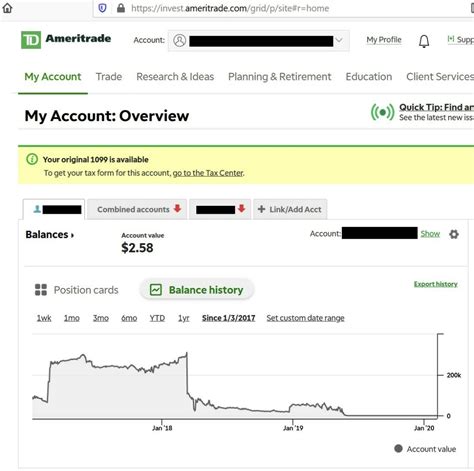Open the My Account menu
Viewport: 474px width, 471px height.
(53, 77)
